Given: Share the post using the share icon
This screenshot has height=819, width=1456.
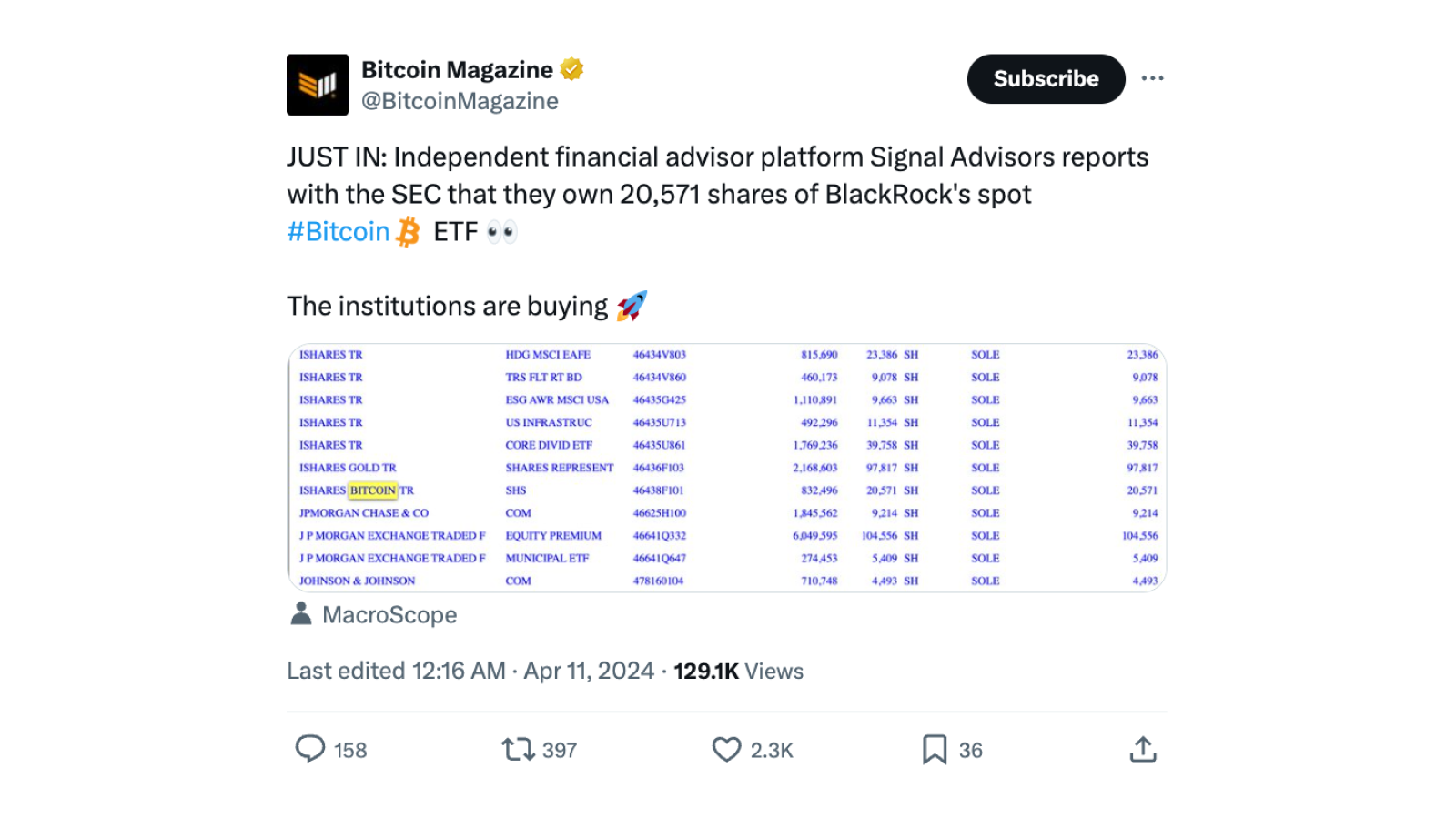Looking at the screenshot, I should coord(1143,749).
